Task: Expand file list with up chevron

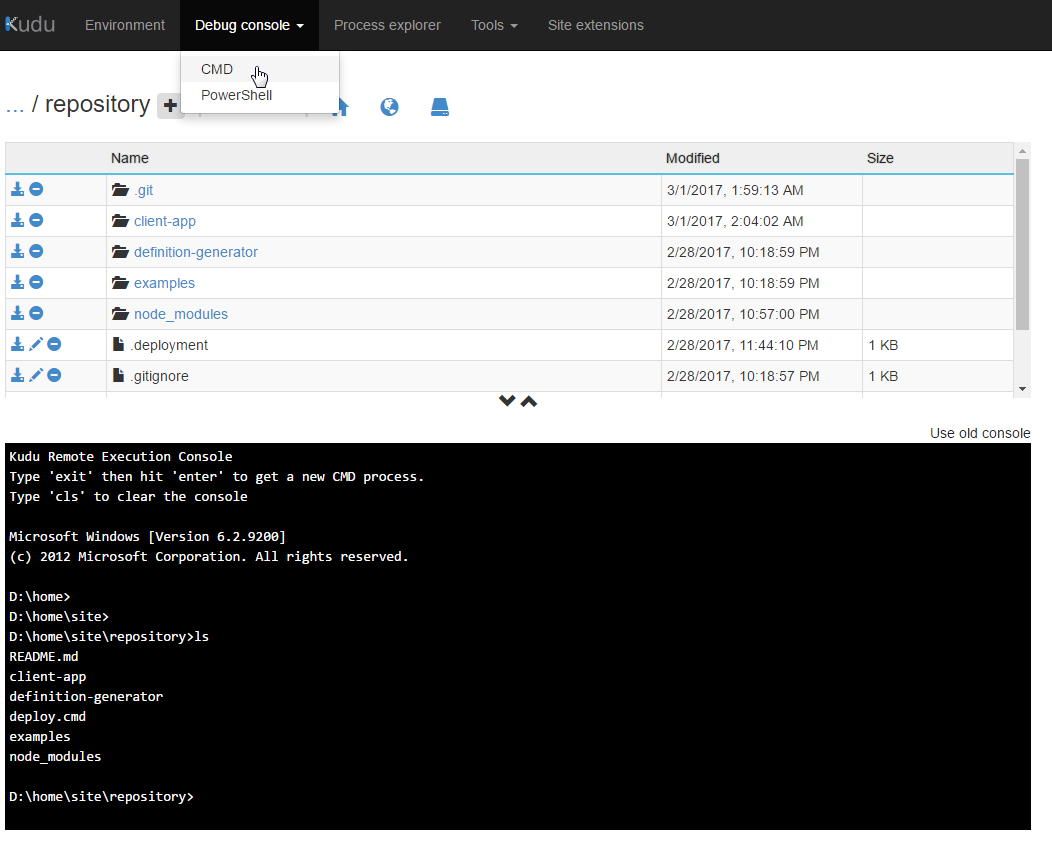Action: (529, 401)
